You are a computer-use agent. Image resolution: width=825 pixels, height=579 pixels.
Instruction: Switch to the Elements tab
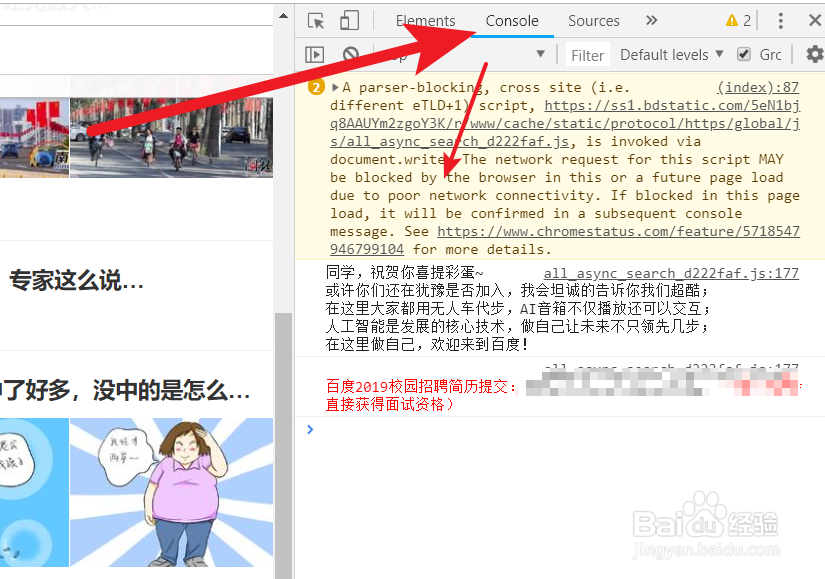(x=425, y=21)
